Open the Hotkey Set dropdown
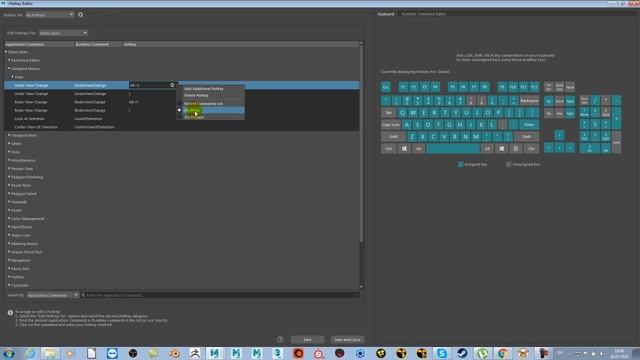 click(49, 15)
